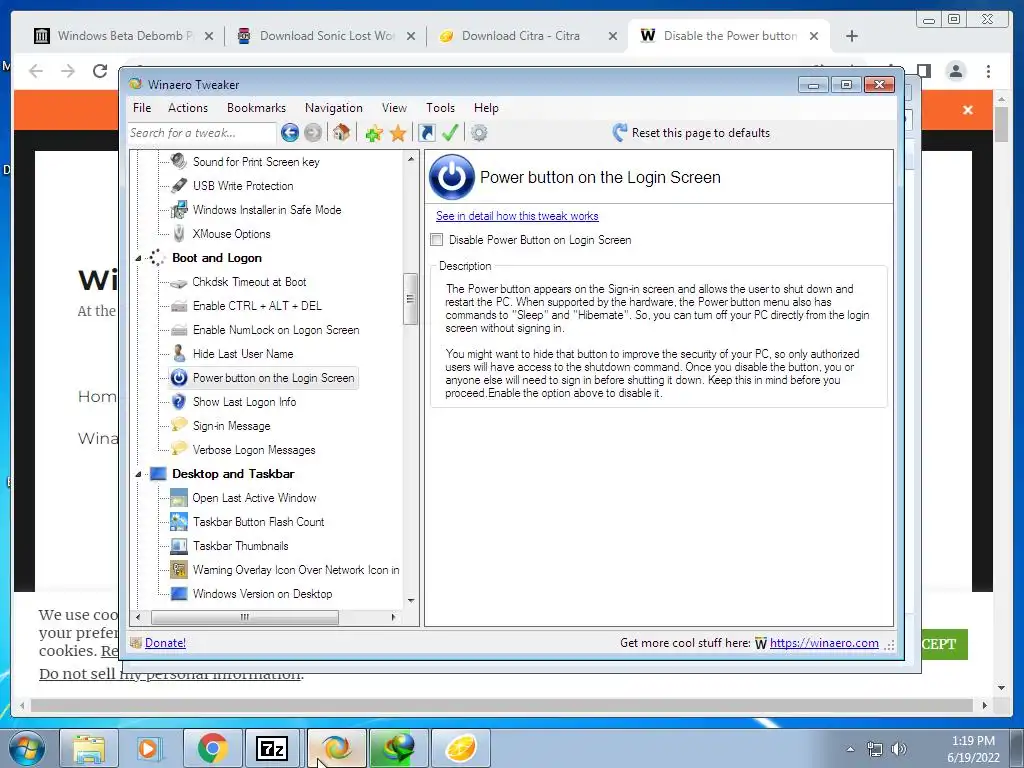Show hidden tray icons arrow
The image size is (1024, 768).
click(x=850, y=749)
